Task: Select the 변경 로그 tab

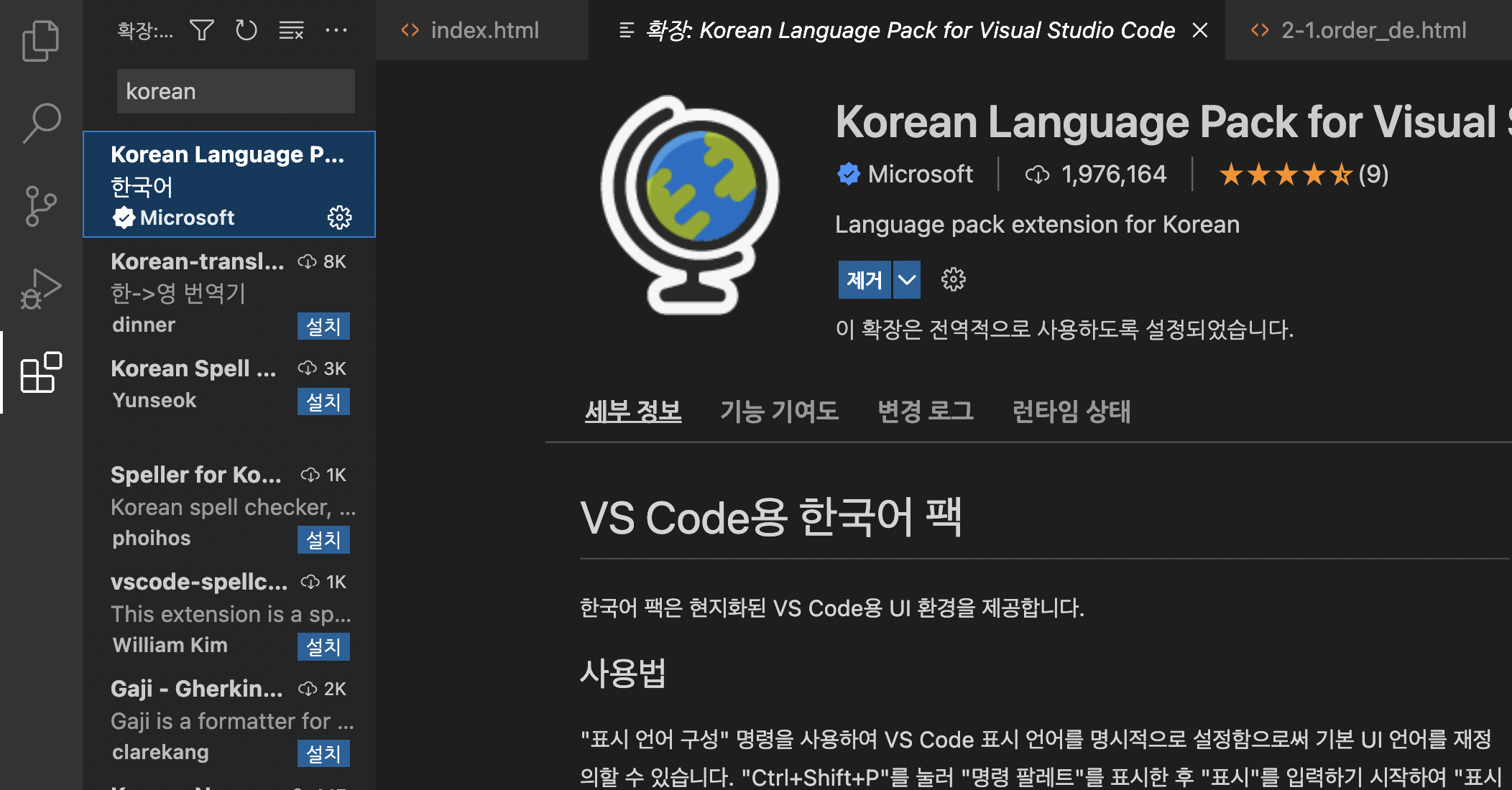Action: [x=925, y=411]
